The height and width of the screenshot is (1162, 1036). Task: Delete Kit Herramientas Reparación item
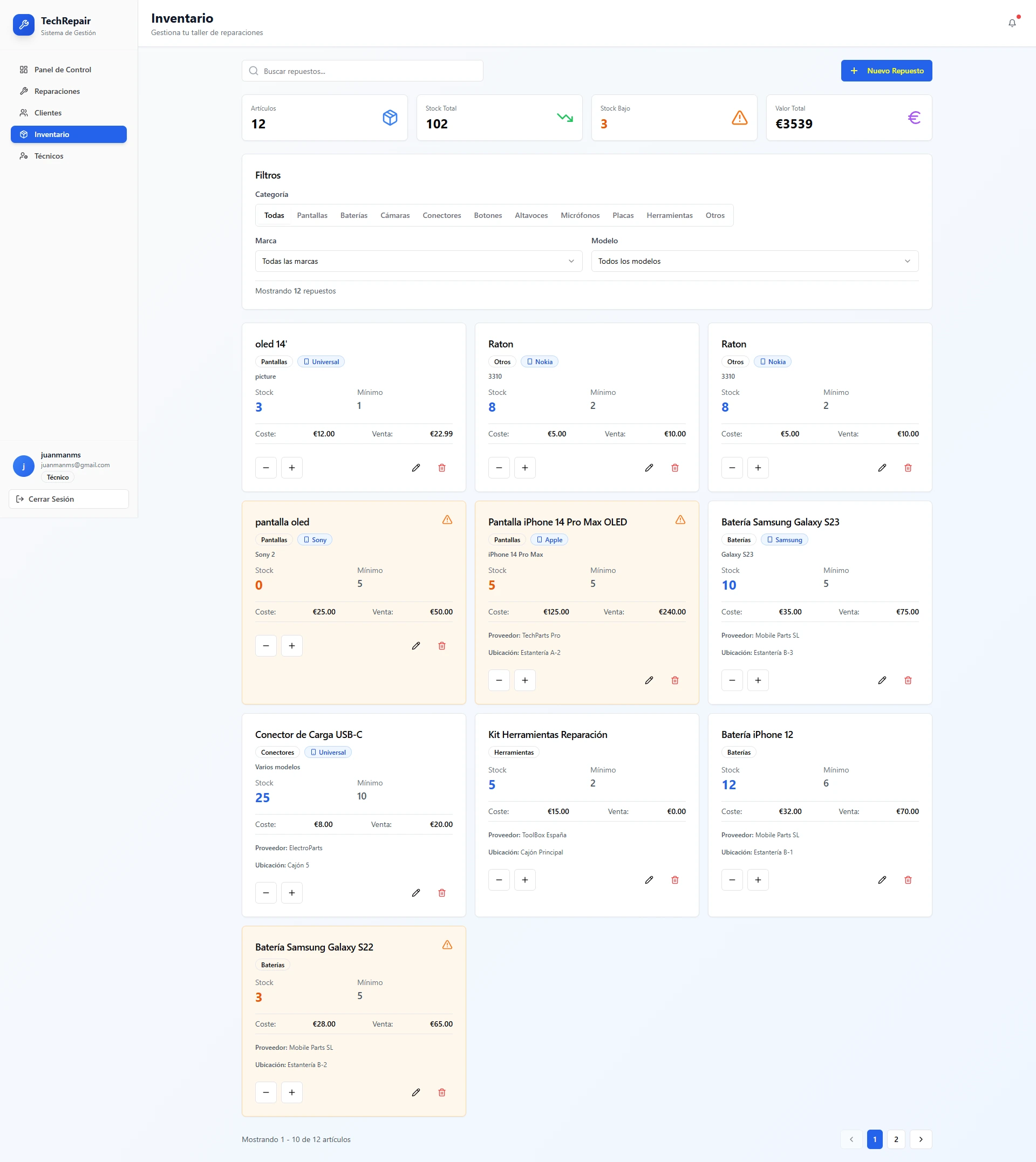point(675,880)
